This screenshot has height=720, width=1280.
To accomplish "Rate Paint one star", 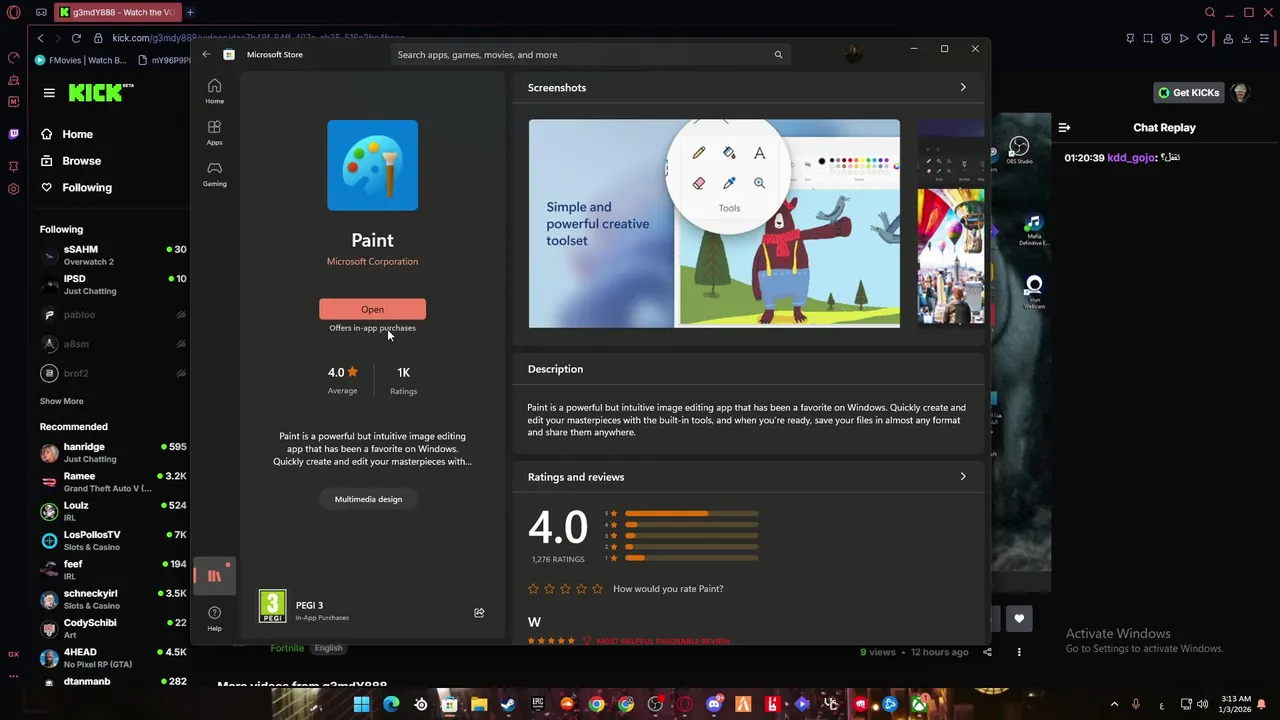I will (x=533, y=589).
